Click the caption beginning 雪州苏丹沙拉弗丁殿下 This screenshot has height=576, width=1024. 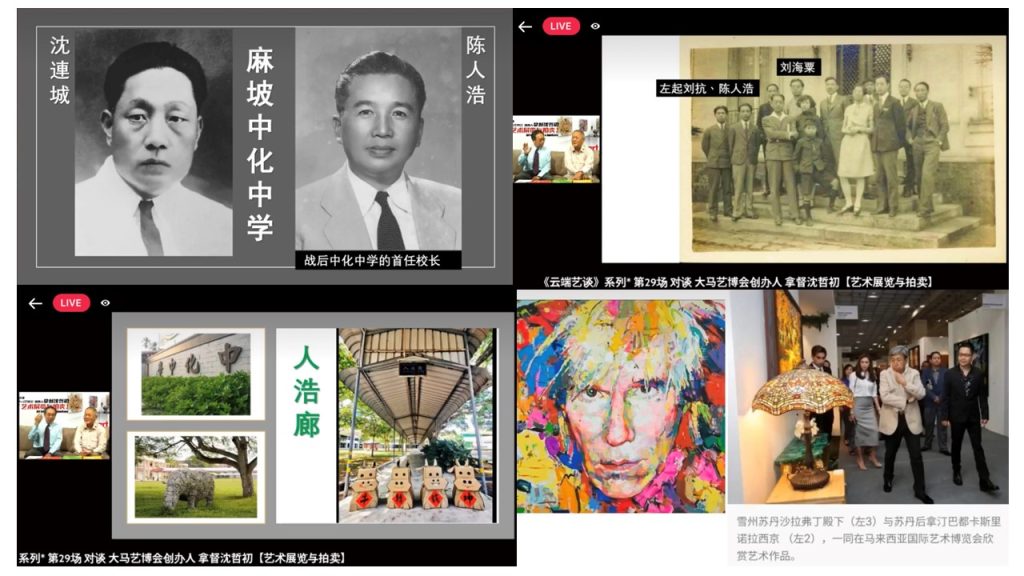869,539
